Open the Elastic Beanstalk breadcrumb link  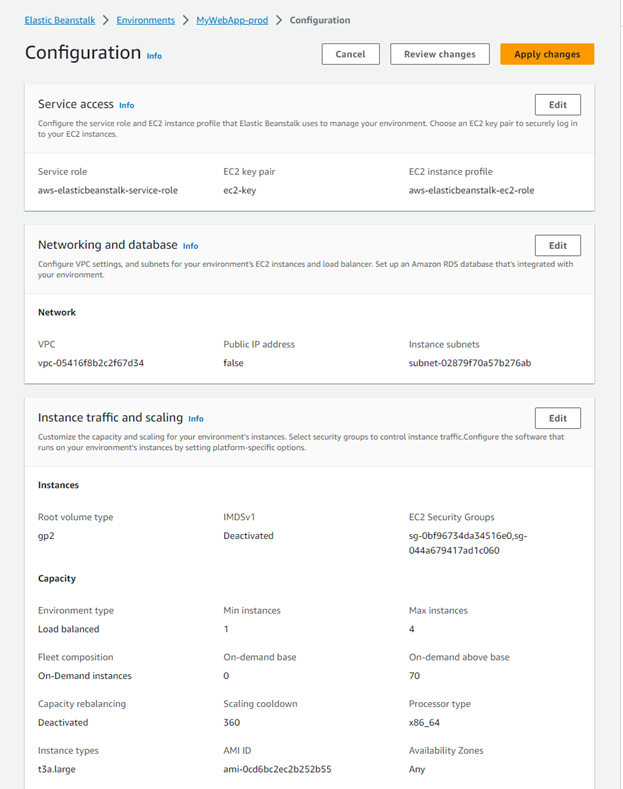pyautogui.click(x=60, y=20)
